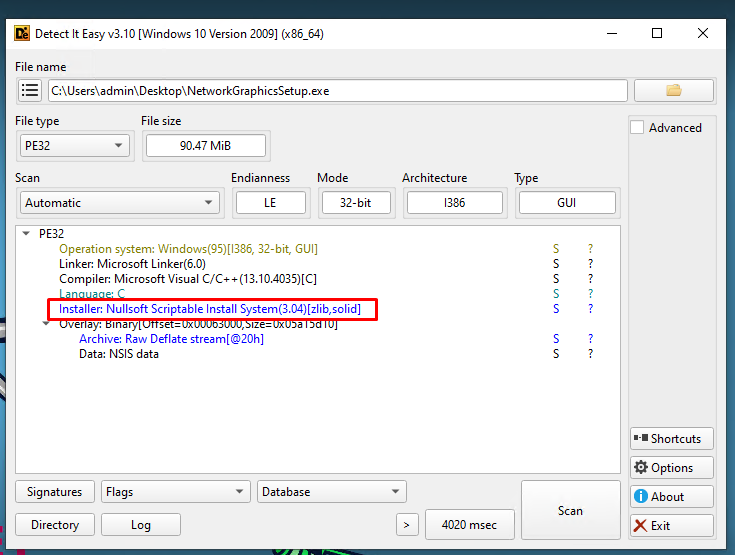Image resolution: width=735 pixels, height=555 pixels.
Task: Click S link on the Linker row
Action: tap(556, 264)
